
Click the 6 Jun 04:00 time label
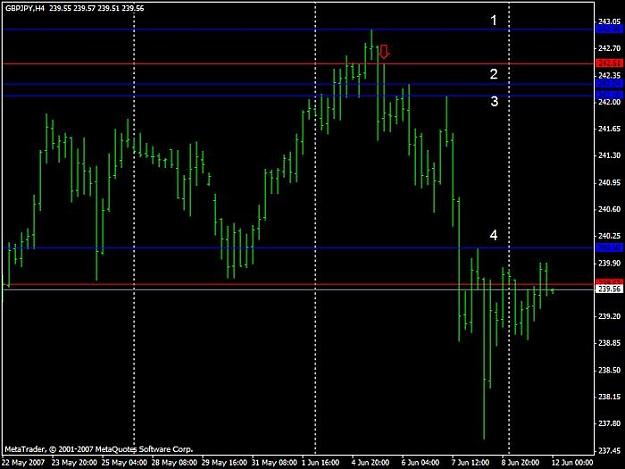[421, 463]
